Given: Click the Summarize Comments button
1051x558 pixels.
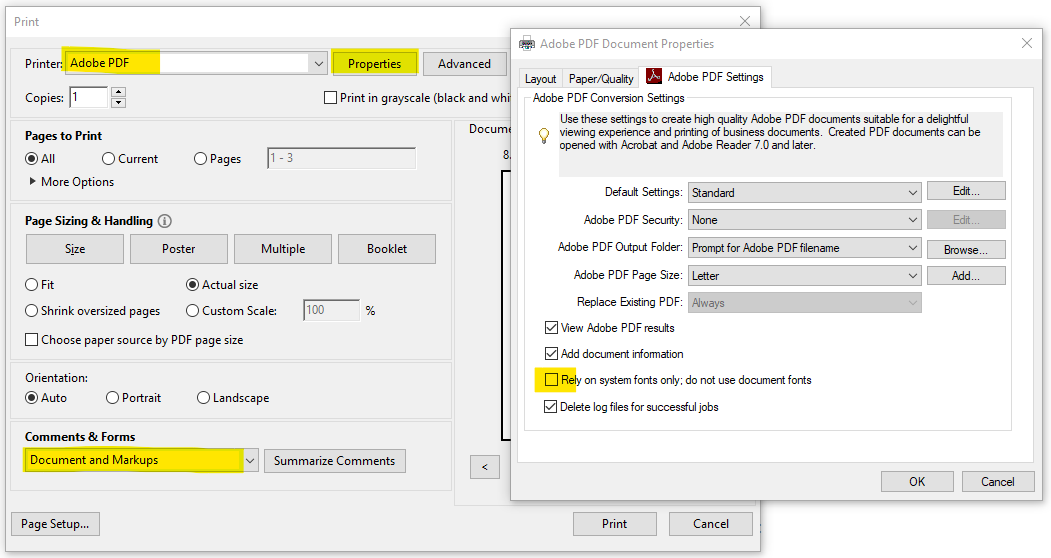Looking at the screenshot, I should (334, 461).
